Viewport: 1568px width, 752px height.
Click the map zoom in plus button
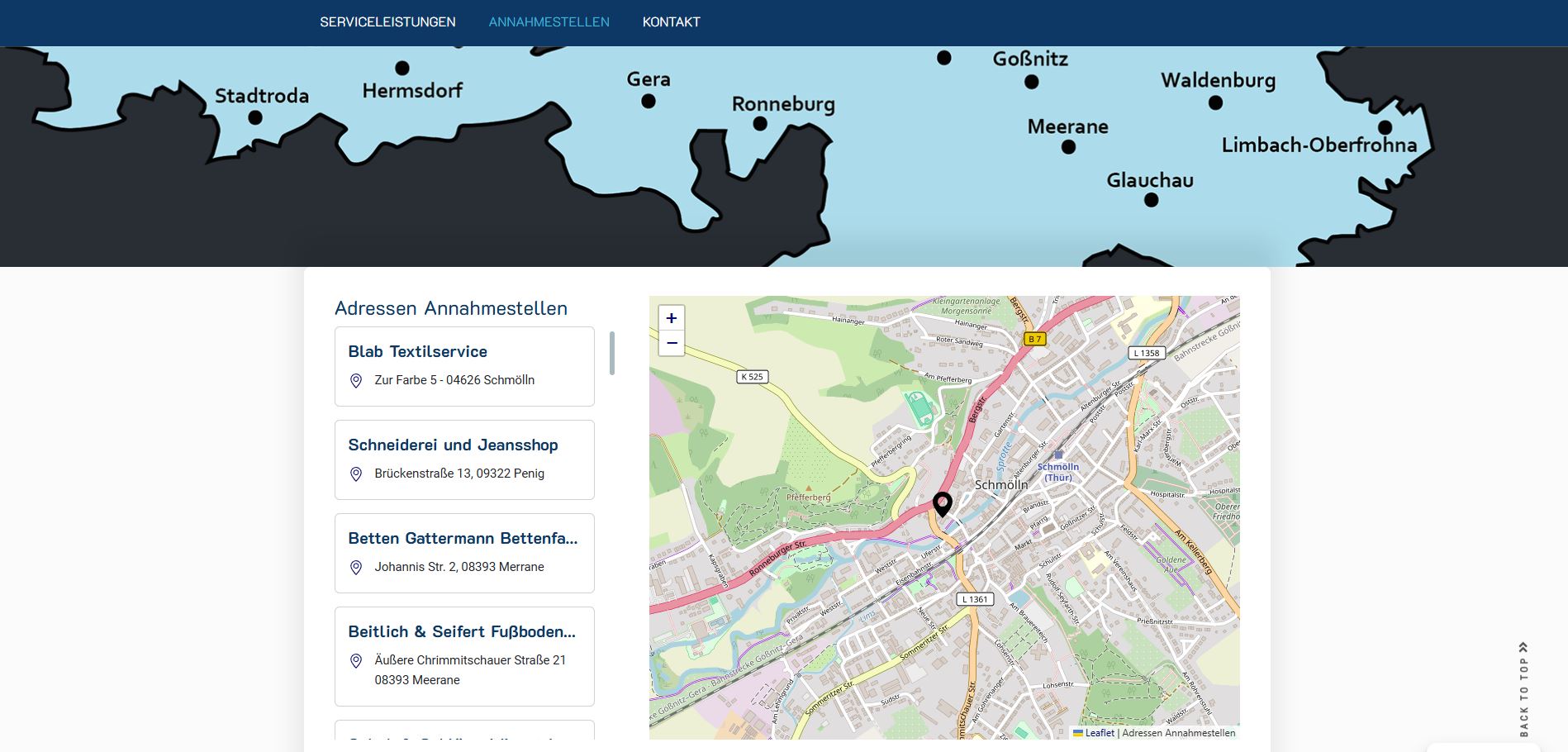[x=671, y=318]
